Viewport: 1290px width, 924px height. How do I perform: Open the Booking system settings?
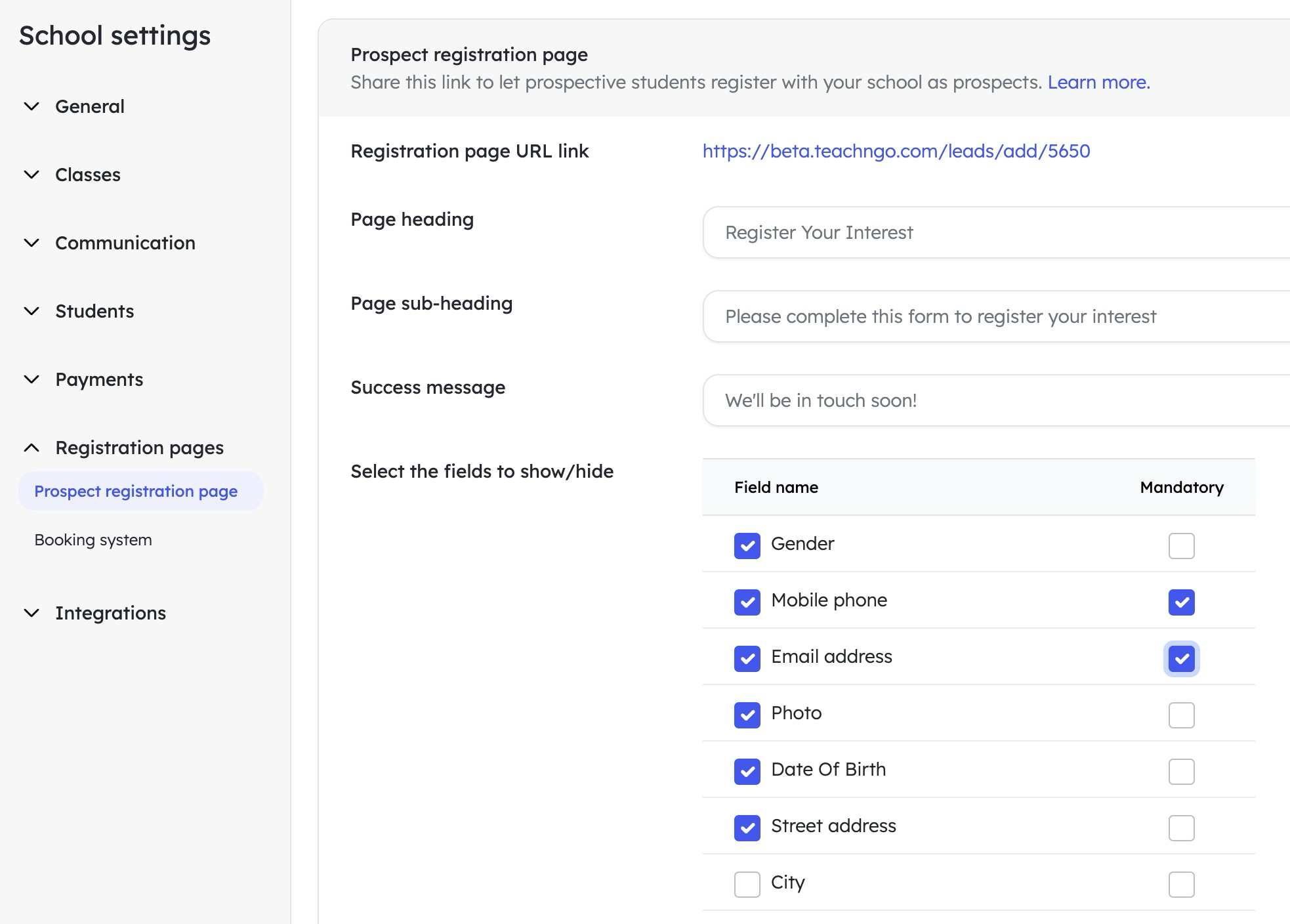click(x=93, y=539)
